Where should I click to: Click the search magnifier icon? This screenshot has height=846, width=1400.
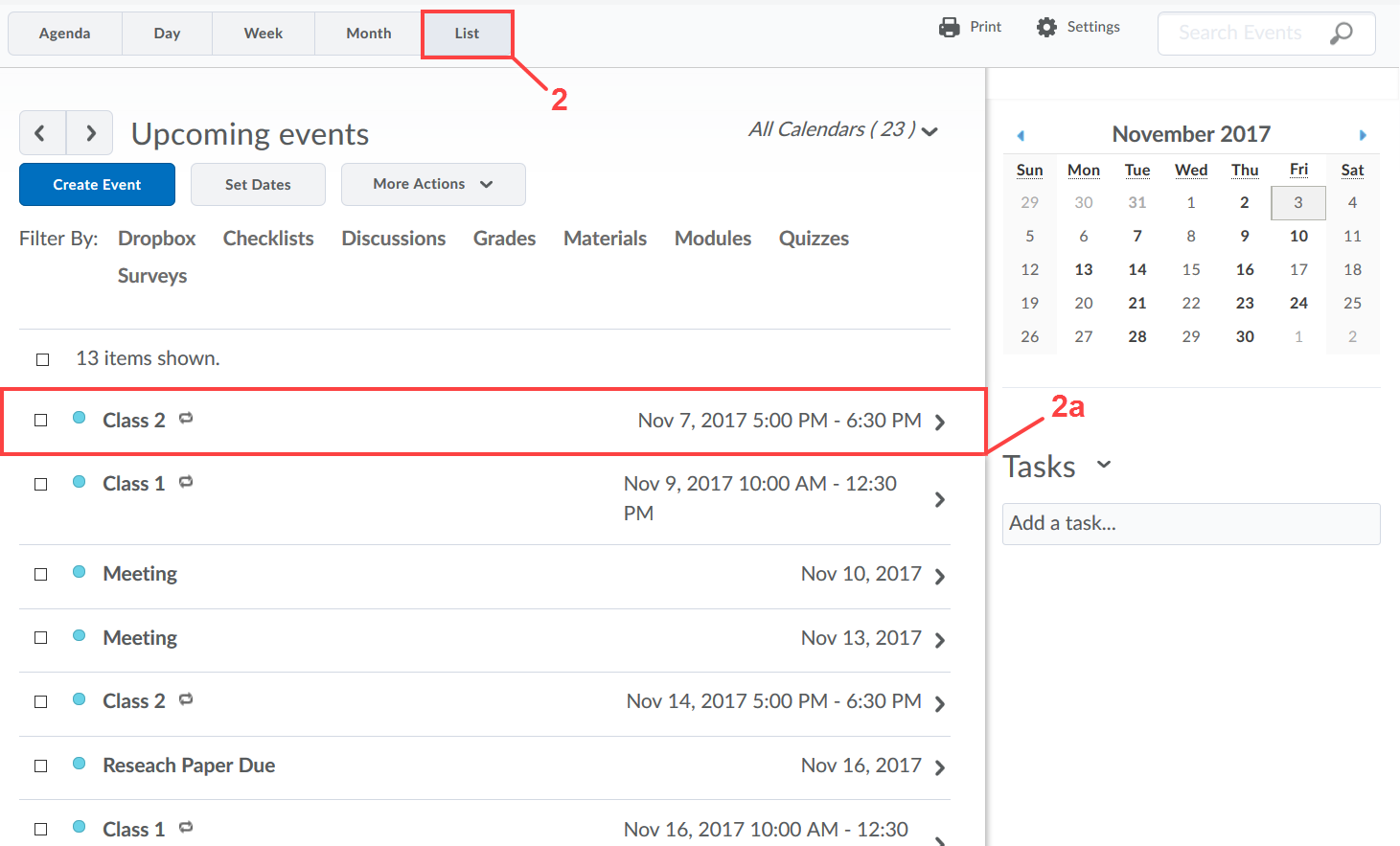pyautogui.click(x=1341, y=34)
